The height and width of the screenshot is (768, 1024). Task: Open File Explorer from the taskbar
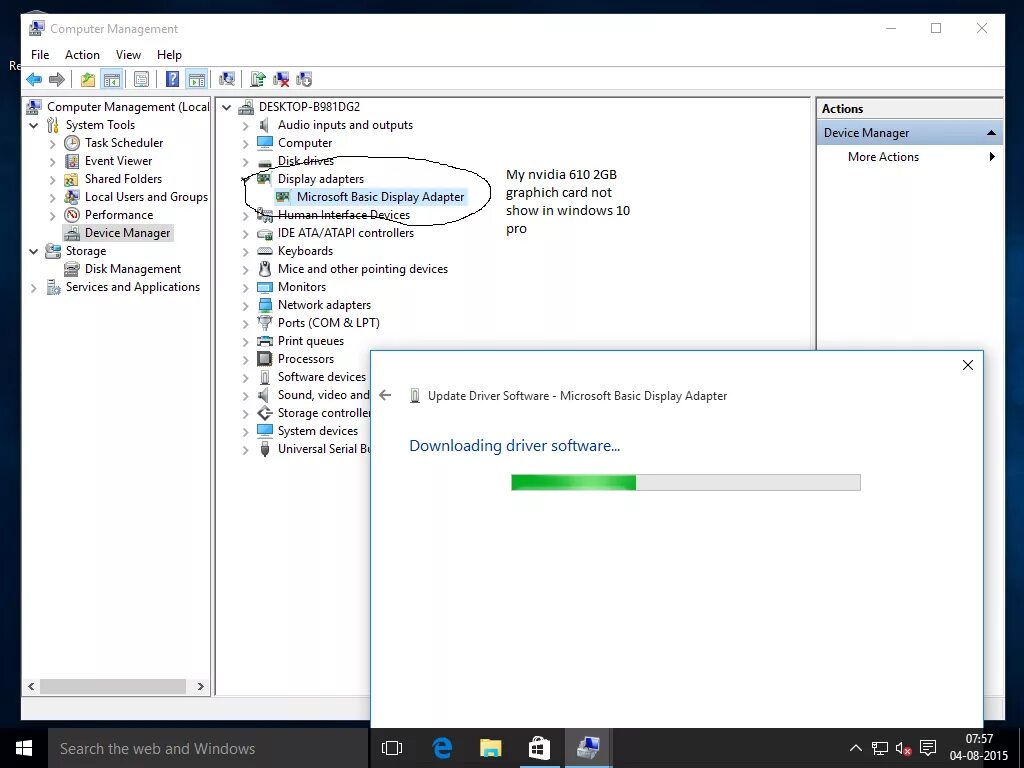[x=490, y=748]
